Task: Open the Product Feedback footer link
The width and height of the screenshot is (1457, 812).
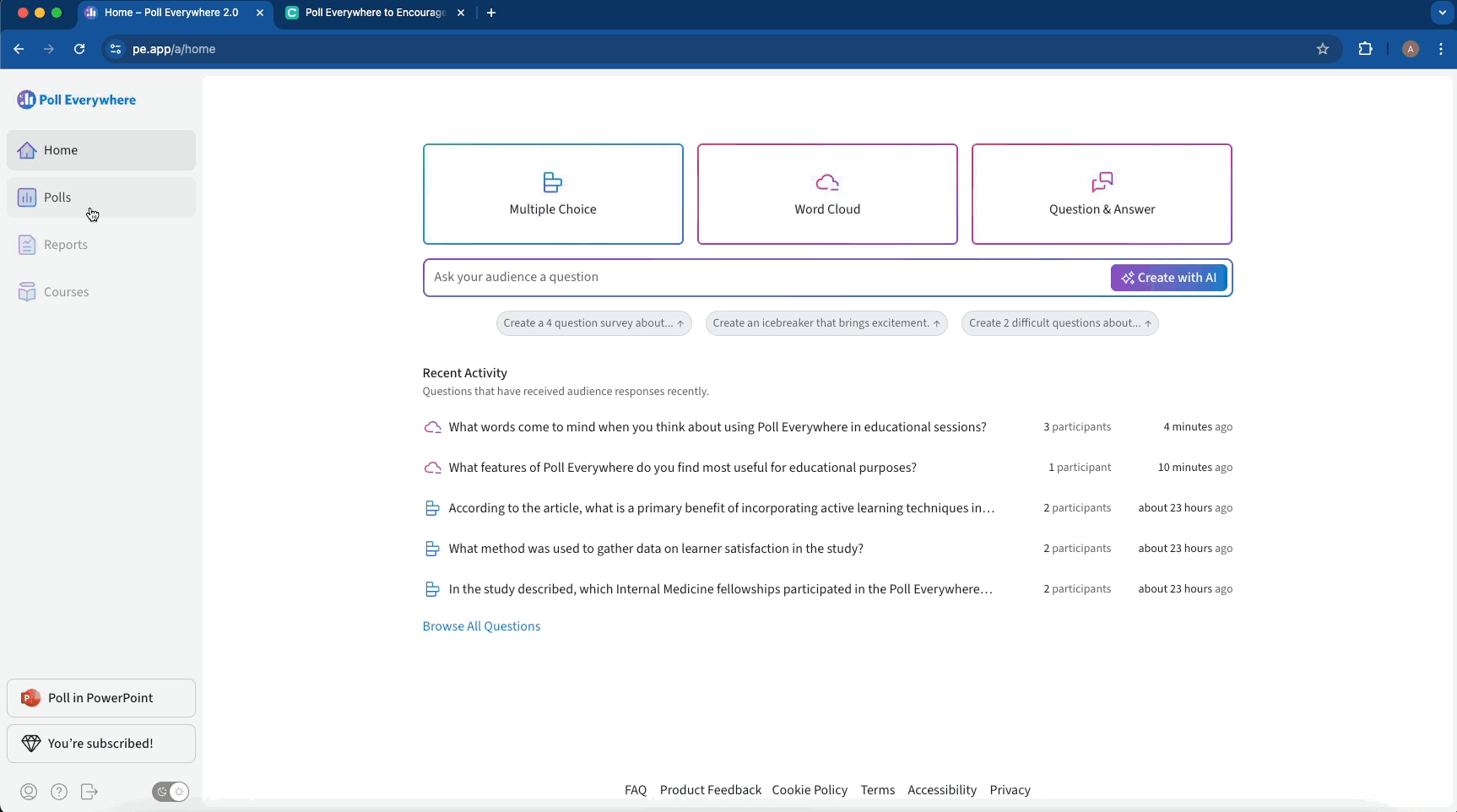Action: 711,790
